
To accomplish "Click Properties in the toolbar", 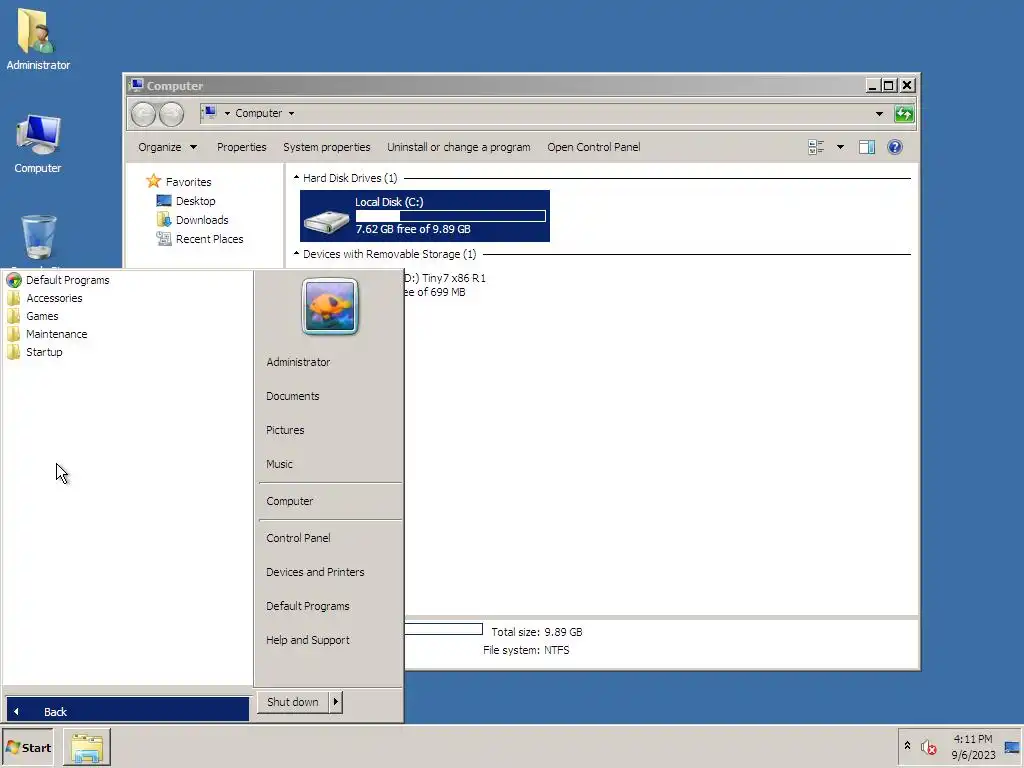I will click(x=242, y=147).
